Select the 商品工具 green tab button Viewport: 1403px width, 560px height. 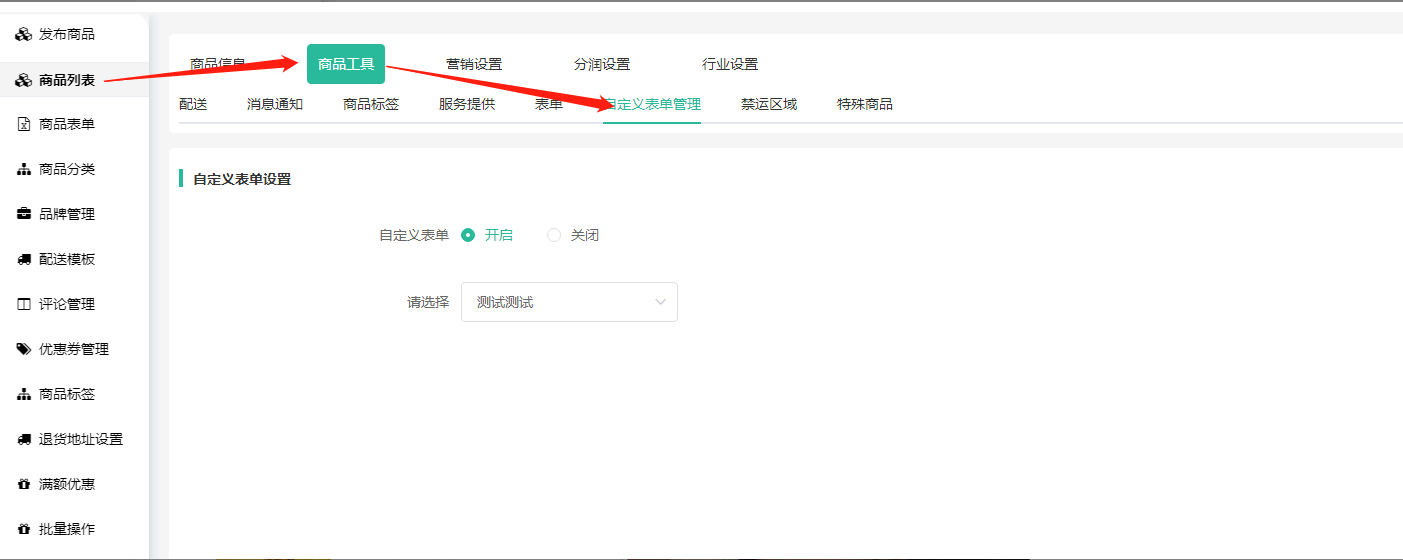pos(346,64)
